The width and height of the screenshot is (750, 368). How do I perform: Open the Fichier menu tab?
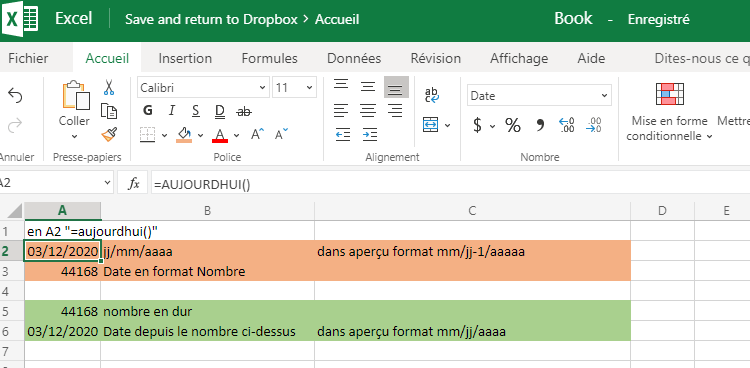click(28, 58)
